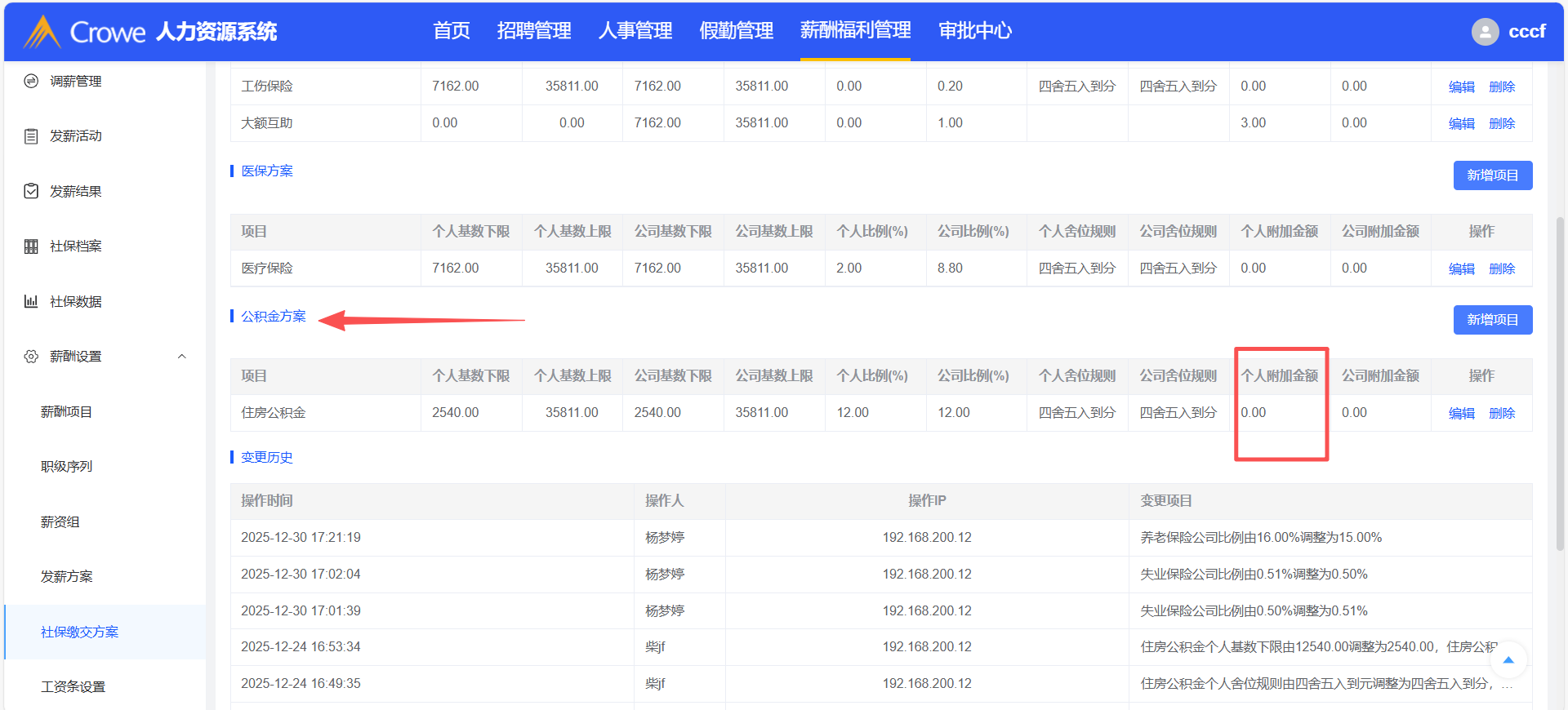Screen dimensions: 1568x710
Task: Click 新增项目 for 医保方案
Action: 1492,175
